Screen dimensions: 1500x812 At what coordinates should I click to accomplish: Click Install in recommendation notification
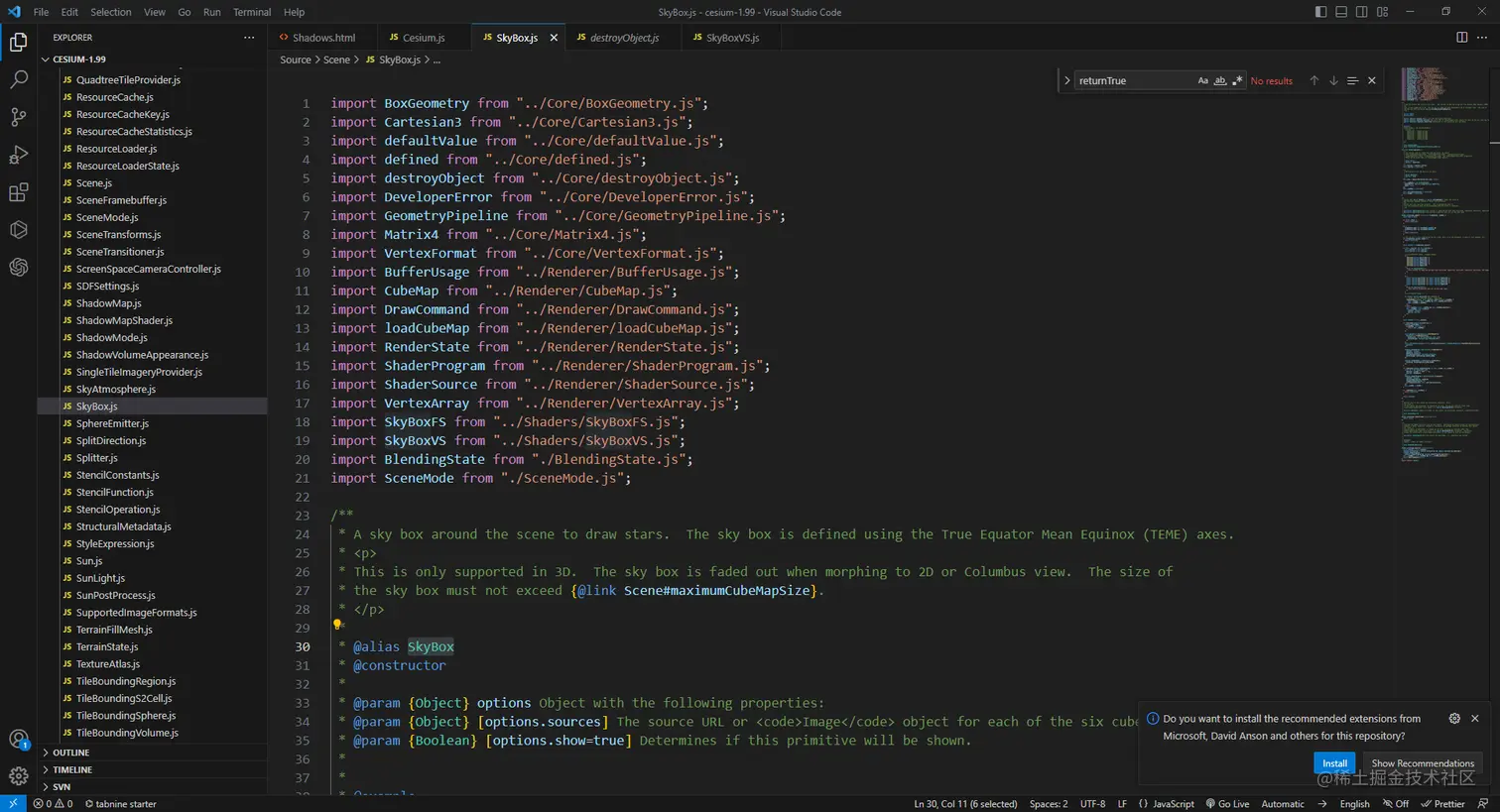click(x=1334, y=763)
